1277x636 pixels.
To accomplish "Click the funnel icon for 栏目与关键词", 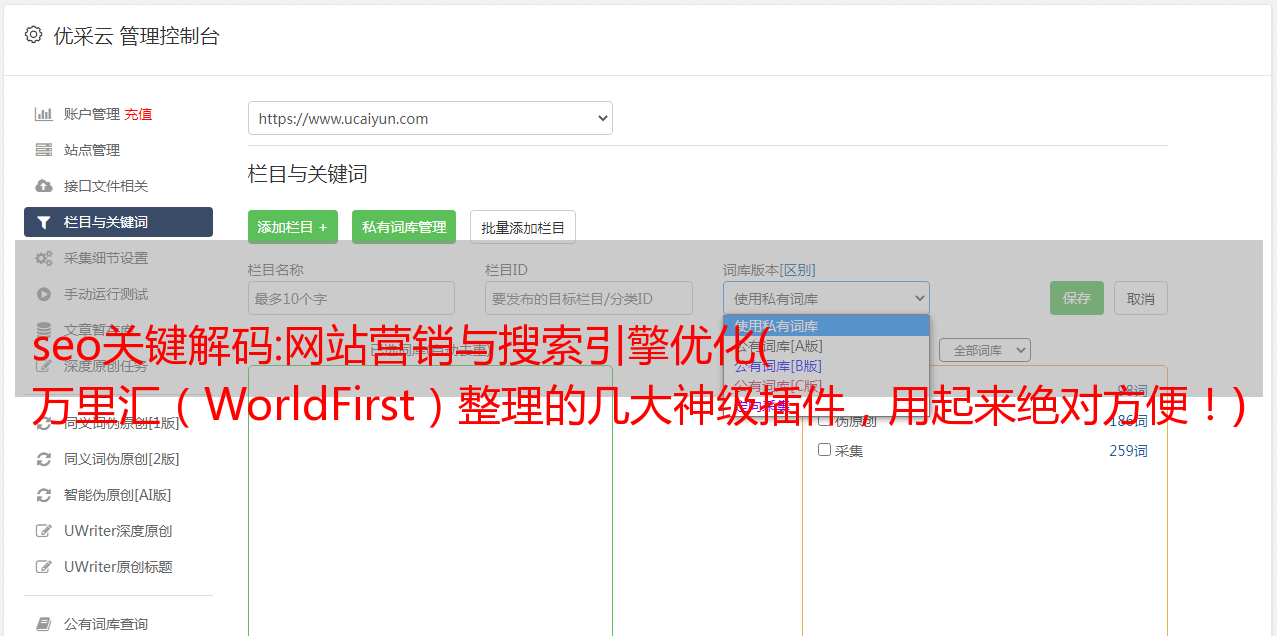I will [x=44, y=222].
